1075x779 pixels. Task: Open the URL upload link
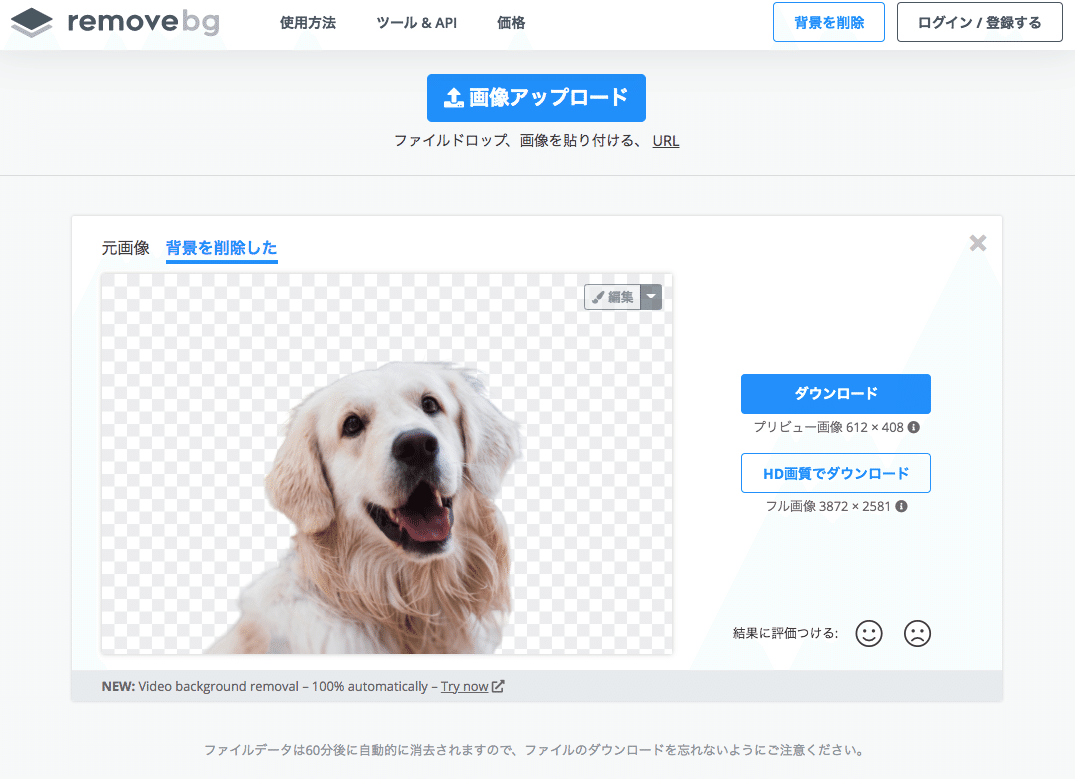(x=666, y=140)
